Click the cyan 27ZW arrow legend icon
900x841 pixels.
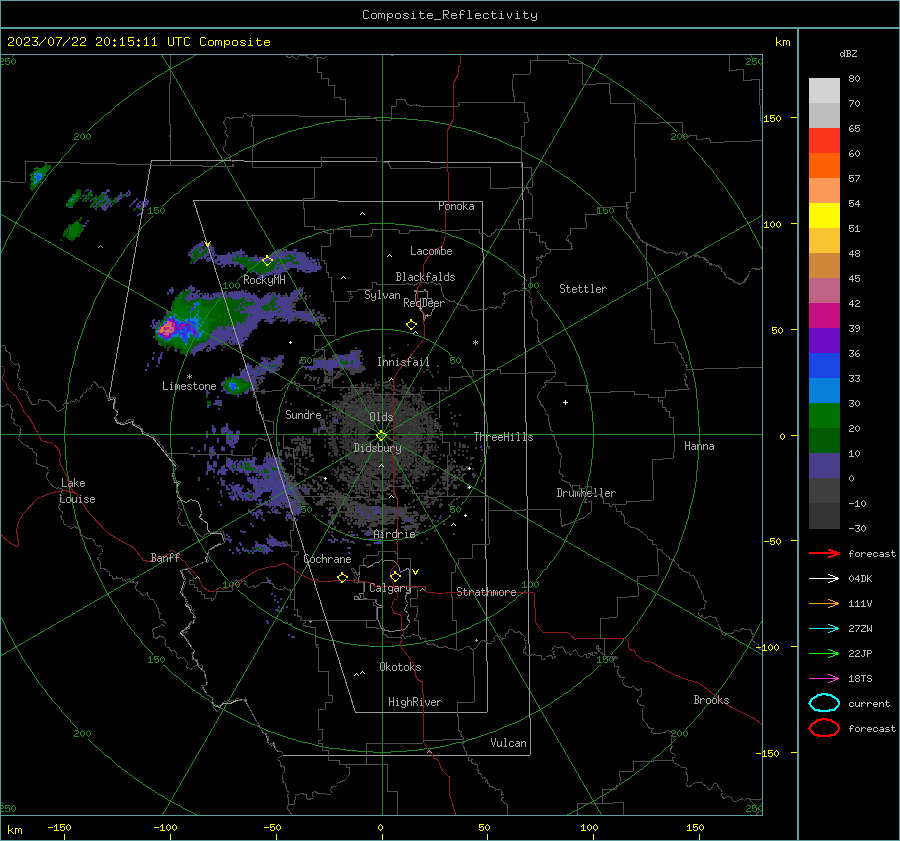pos(824,629)
